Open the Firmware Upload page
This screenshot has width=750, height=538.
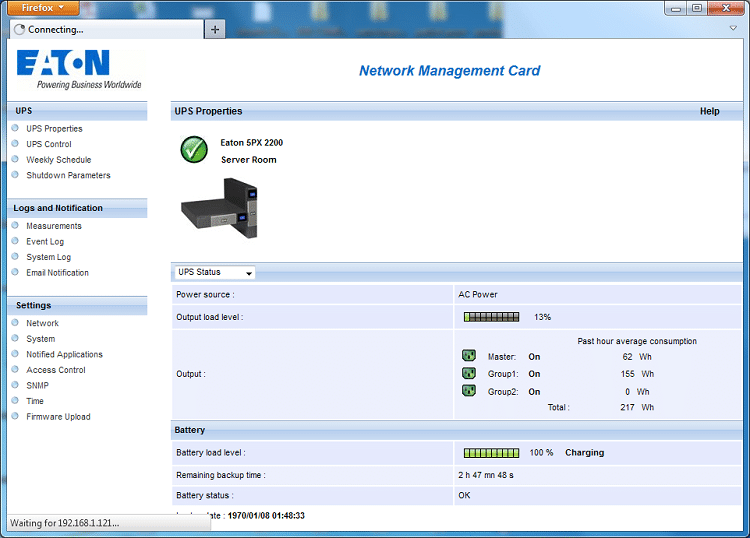[x=58, y=417]
